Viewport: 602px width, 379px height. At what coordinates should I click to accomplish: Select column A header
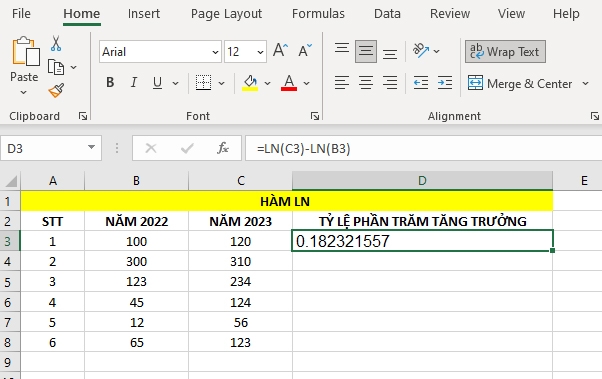pyautogui.click(x=53, y=180)
